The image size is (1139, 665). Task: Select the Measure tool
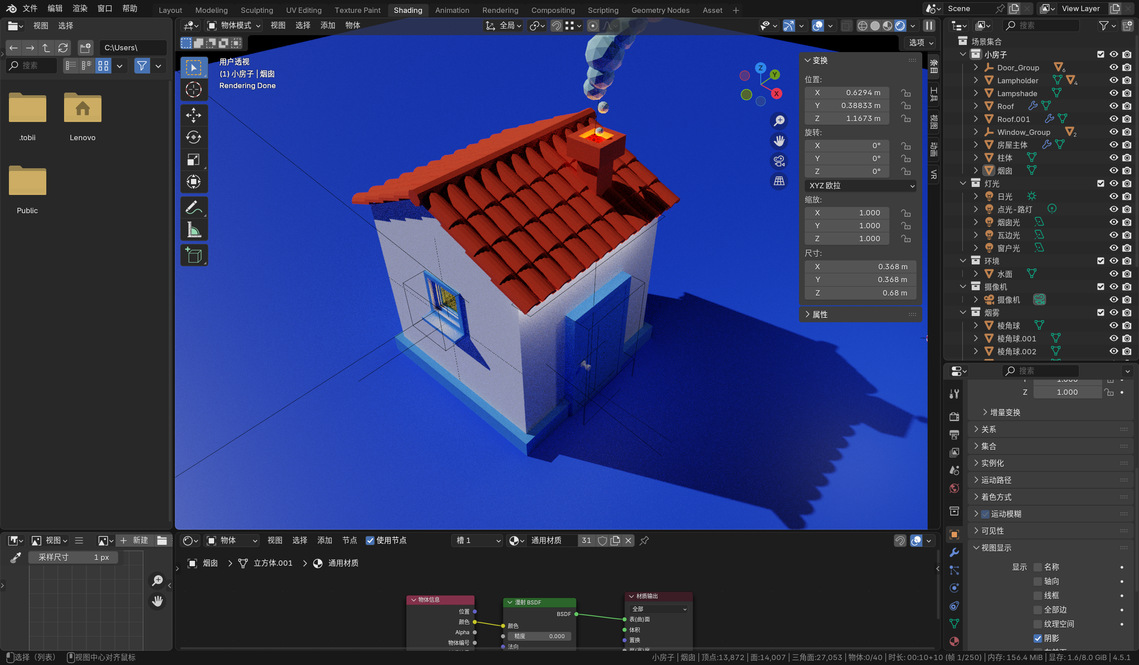(194, 230)
